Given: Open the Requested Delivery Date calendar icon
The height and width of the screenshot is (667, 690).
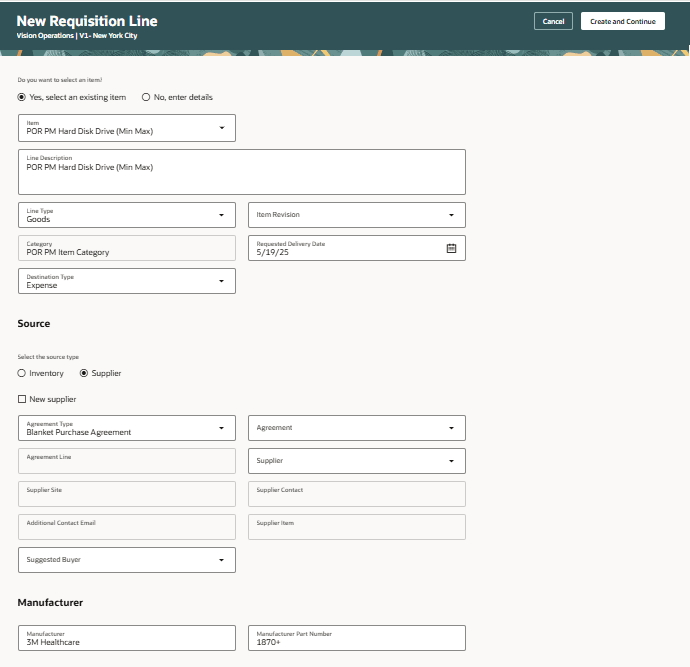Looking at the screenshot, I should 451,248.
